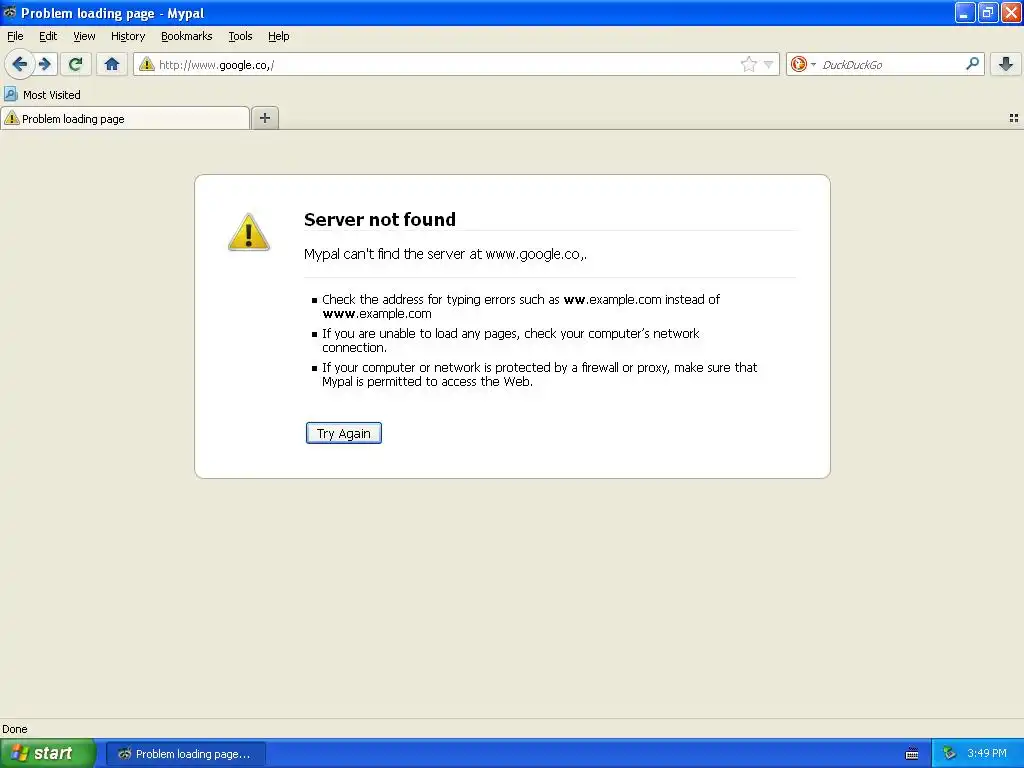Open the Edit menu
Image resolution: width=1024 pixels, height=768 pixels.
point(48,36)
